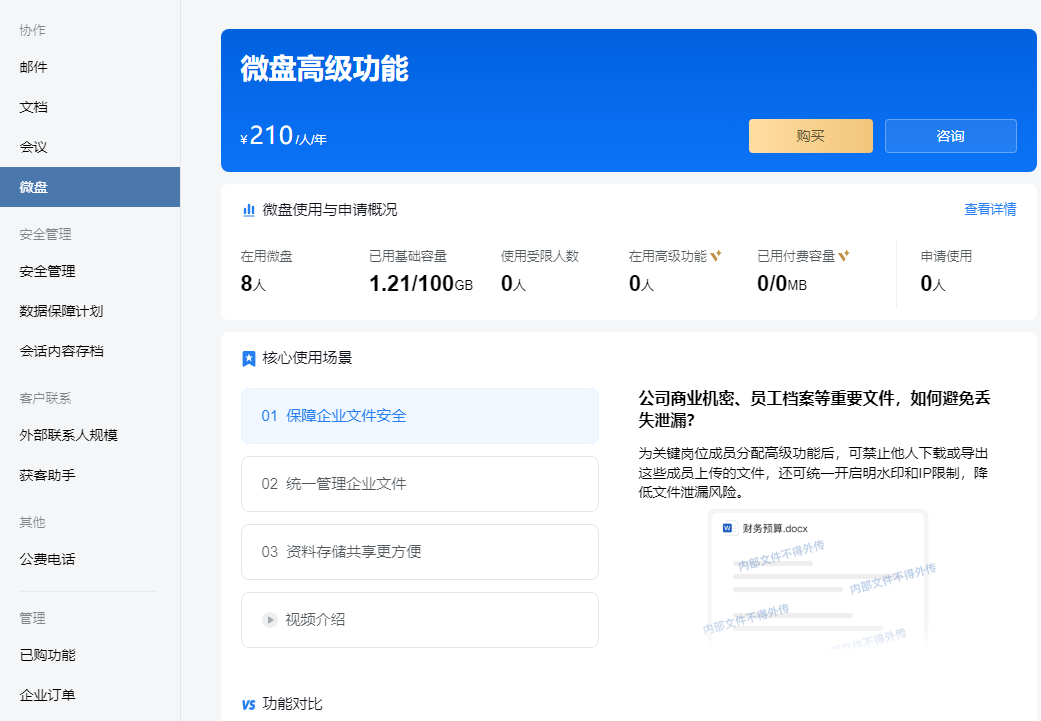This screenshot has width=1041, height=721.
Task: Open 邮件 in the sidebar
Action: tap(34, 67)
